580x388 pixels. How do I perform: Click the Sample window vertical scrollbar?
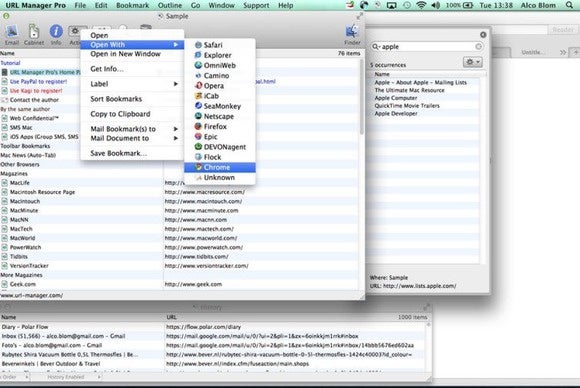point(361,97)
